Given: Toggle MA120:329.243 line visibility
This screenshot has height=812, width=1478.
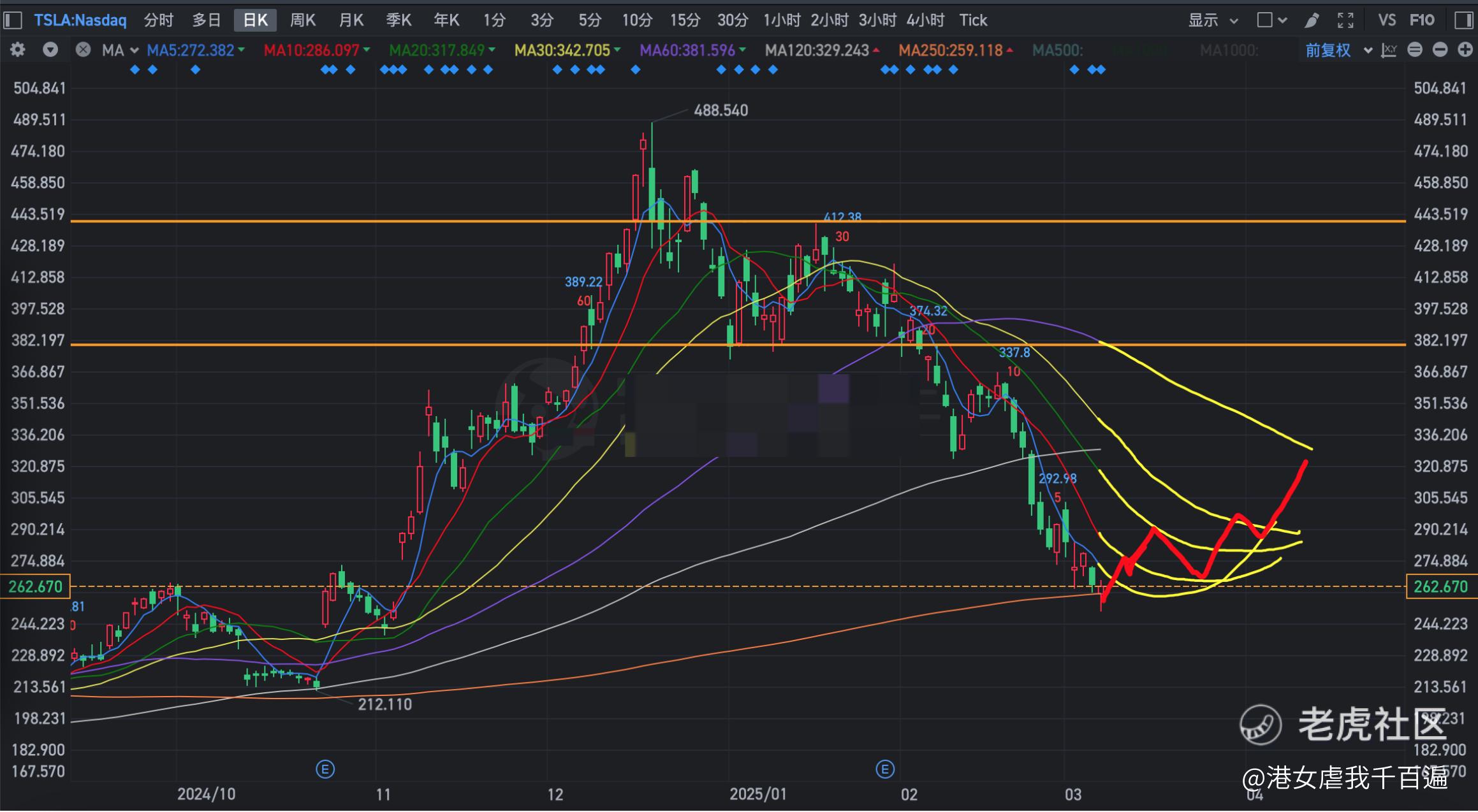Looking at the screenshot, I should (x=823, y=50).
